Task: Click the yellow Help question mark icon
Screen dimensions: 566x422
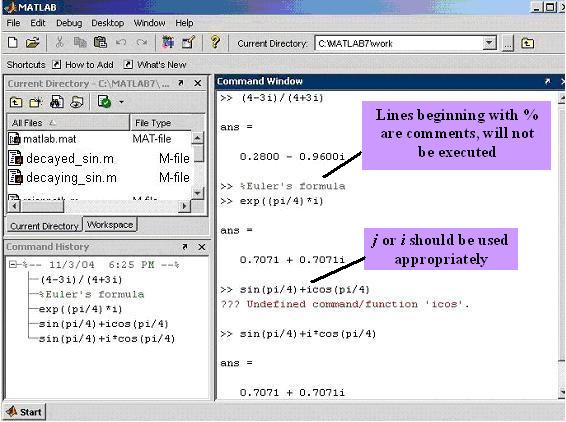Action: tap(215, 42)
